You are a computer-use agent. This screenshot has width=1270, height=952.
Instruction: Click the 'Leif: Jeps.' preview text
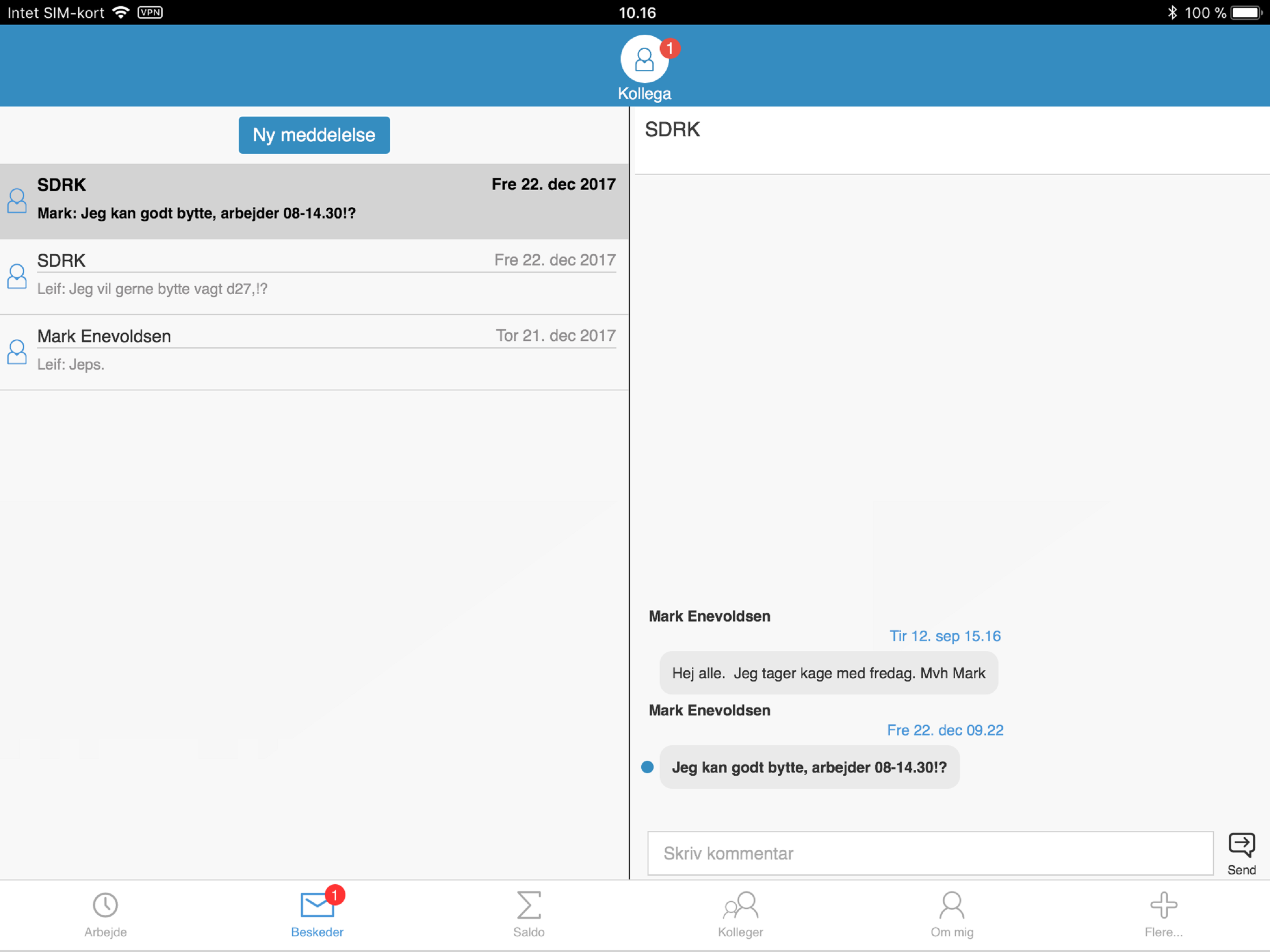[71, 364]
